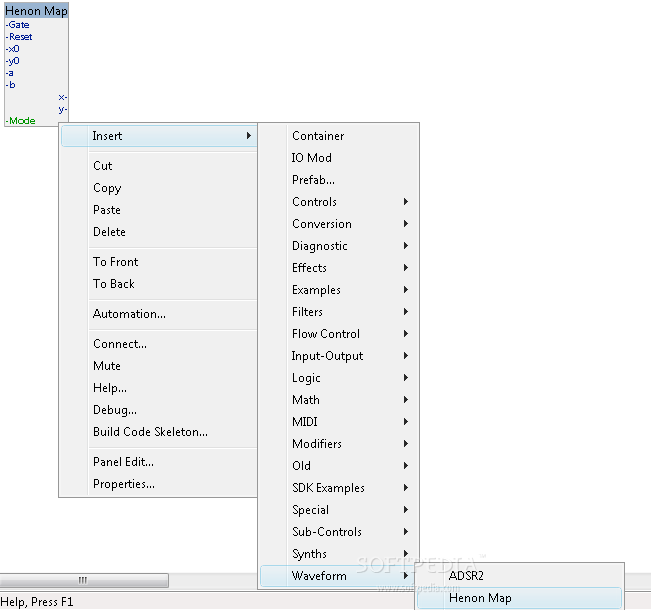
Task: Expand the Input-Output submenu
Action: [338, 356]
